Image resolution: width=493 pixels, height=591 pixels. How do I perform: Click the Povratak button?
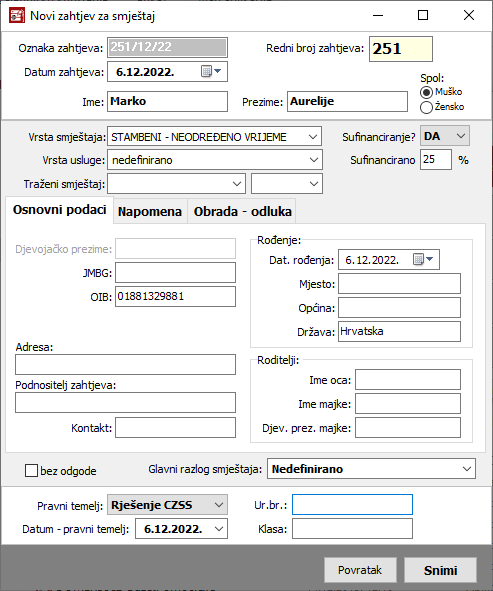360,570
